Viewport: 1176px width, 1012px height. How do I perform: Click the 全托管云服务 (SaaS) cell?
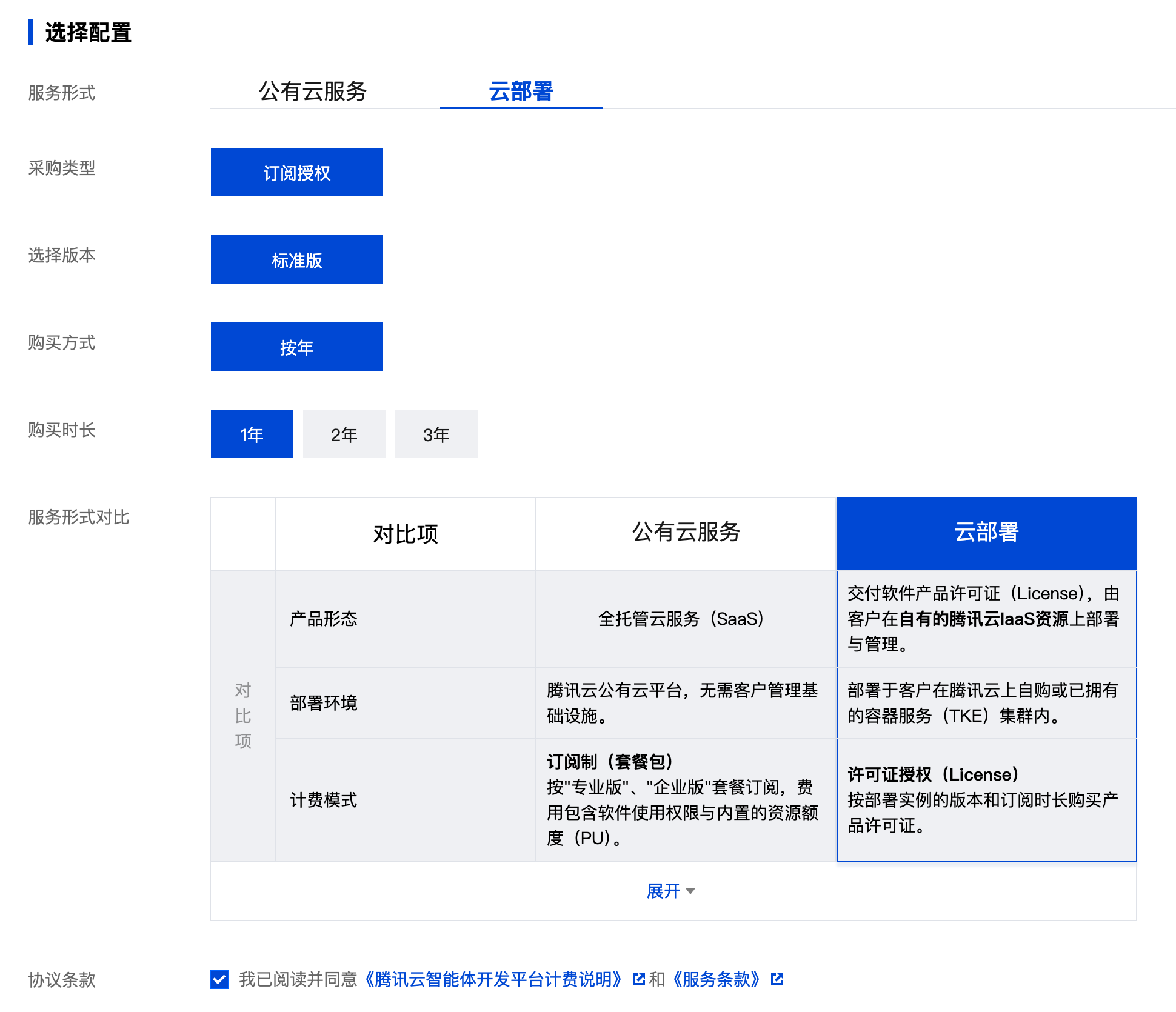[681, 619]
